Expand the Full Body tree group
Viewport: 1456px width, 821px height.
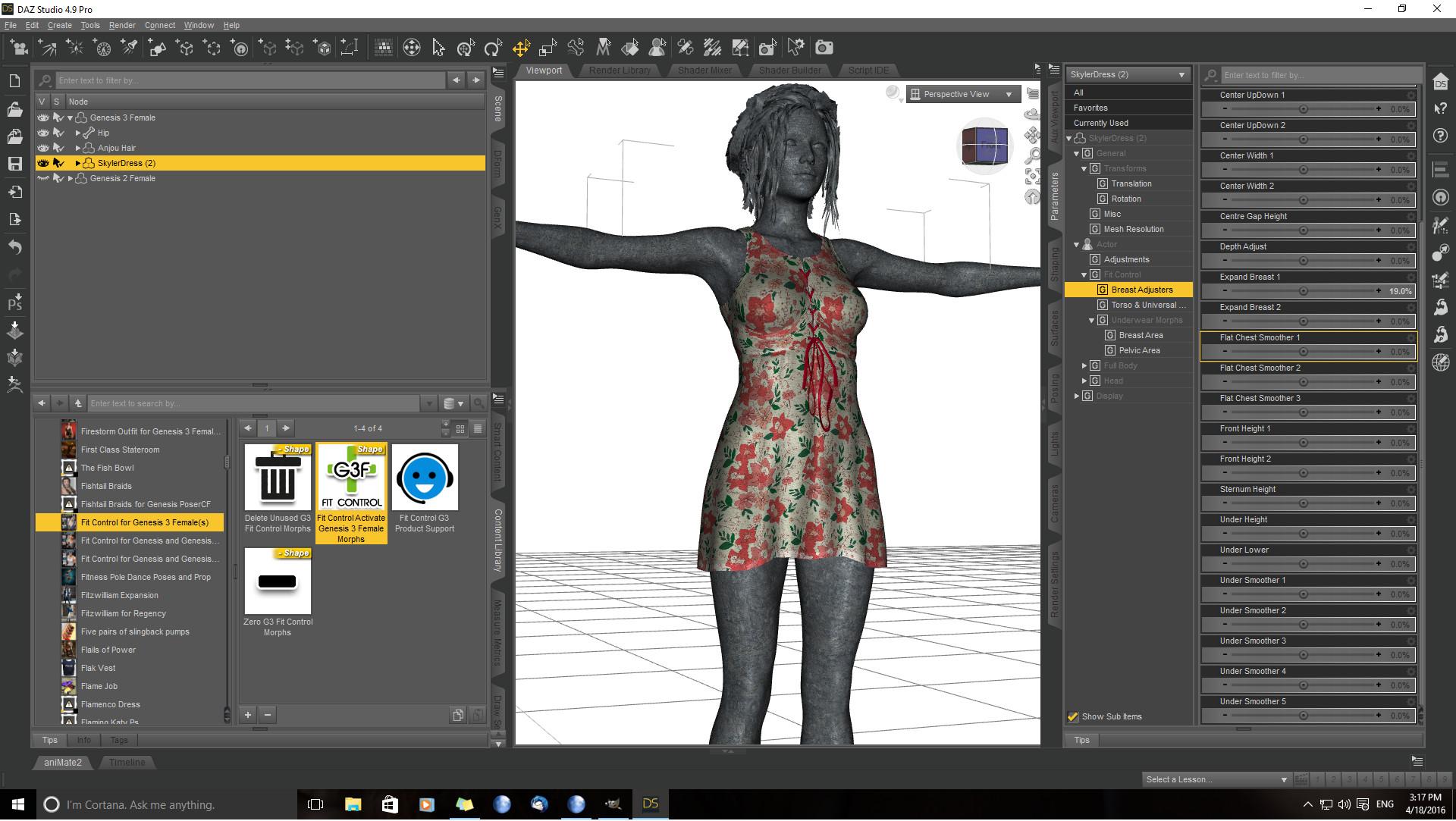[x=1084, y=365]
